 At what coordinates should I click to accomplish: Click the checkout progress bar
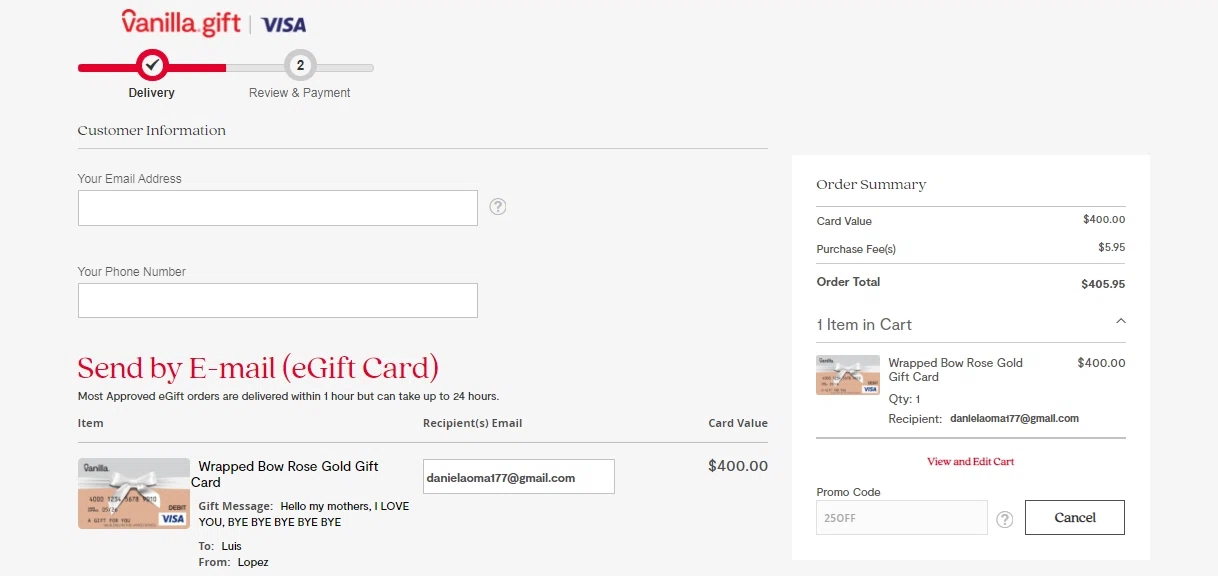(x=225, y=68)
